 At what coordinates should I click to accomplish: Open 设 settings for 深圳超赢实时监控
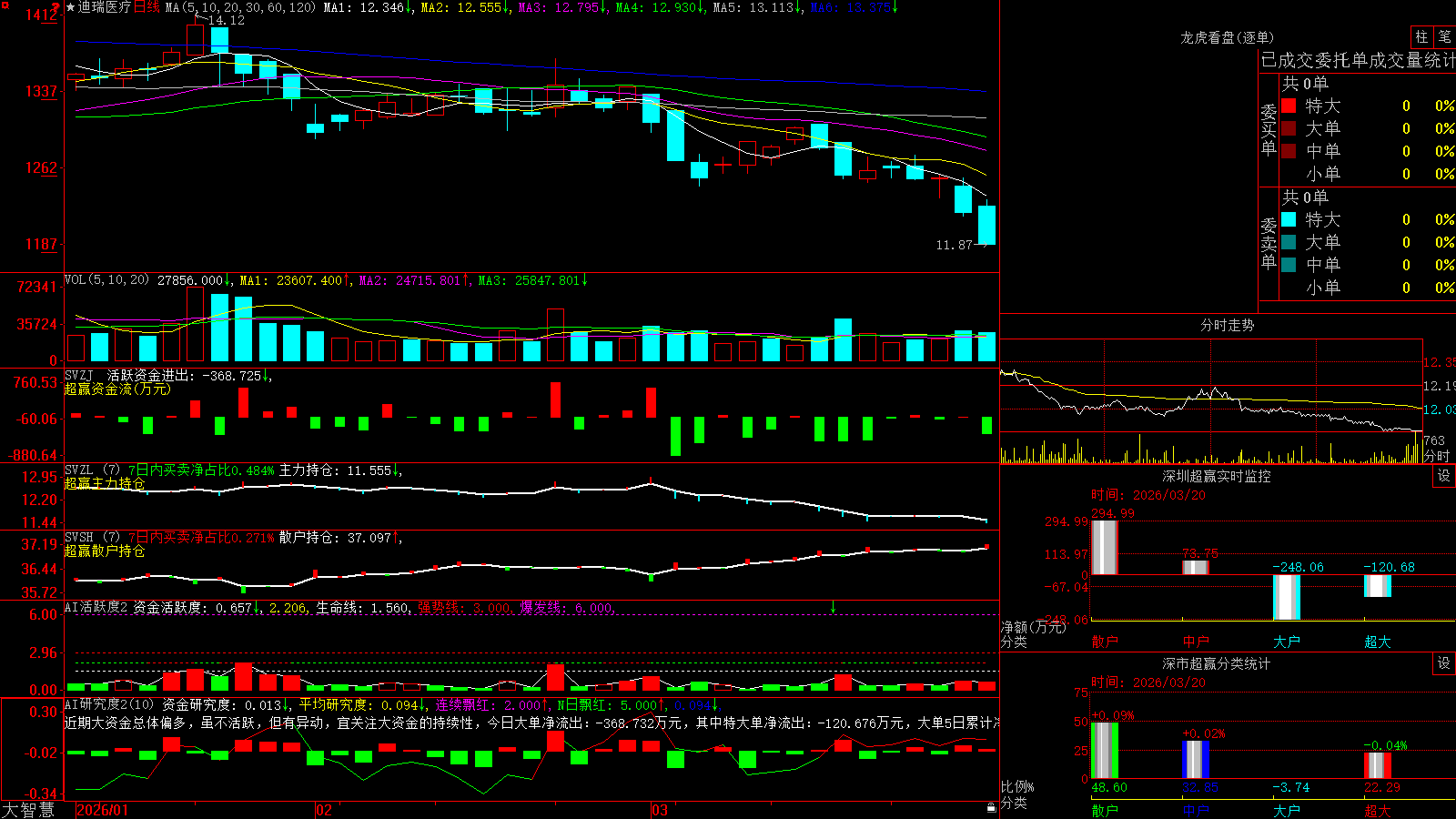click(1444, 476)
